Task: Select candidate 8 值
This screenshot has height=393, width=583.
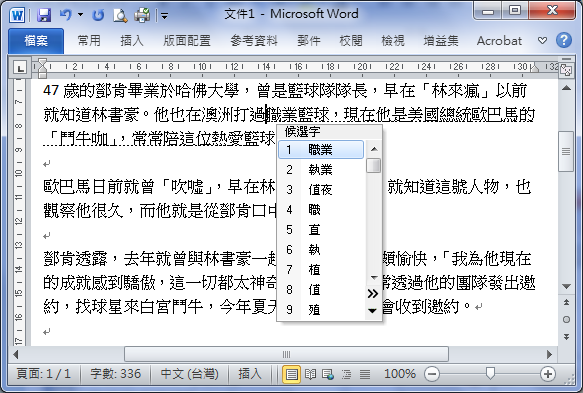Action: point(321,290)
